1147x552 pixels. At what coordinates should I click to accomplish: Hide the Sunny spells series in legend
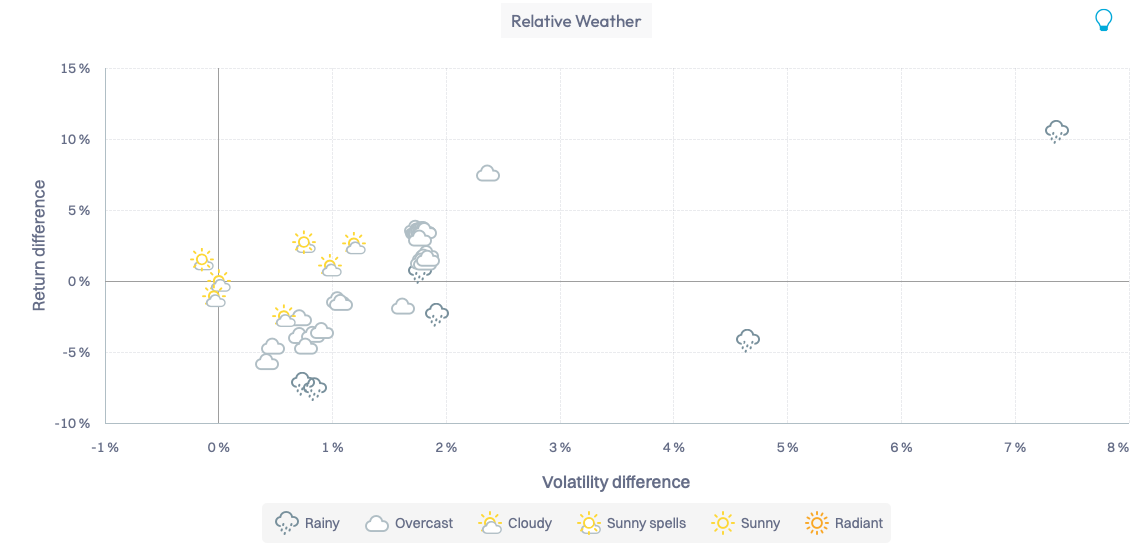pos(633,523)
